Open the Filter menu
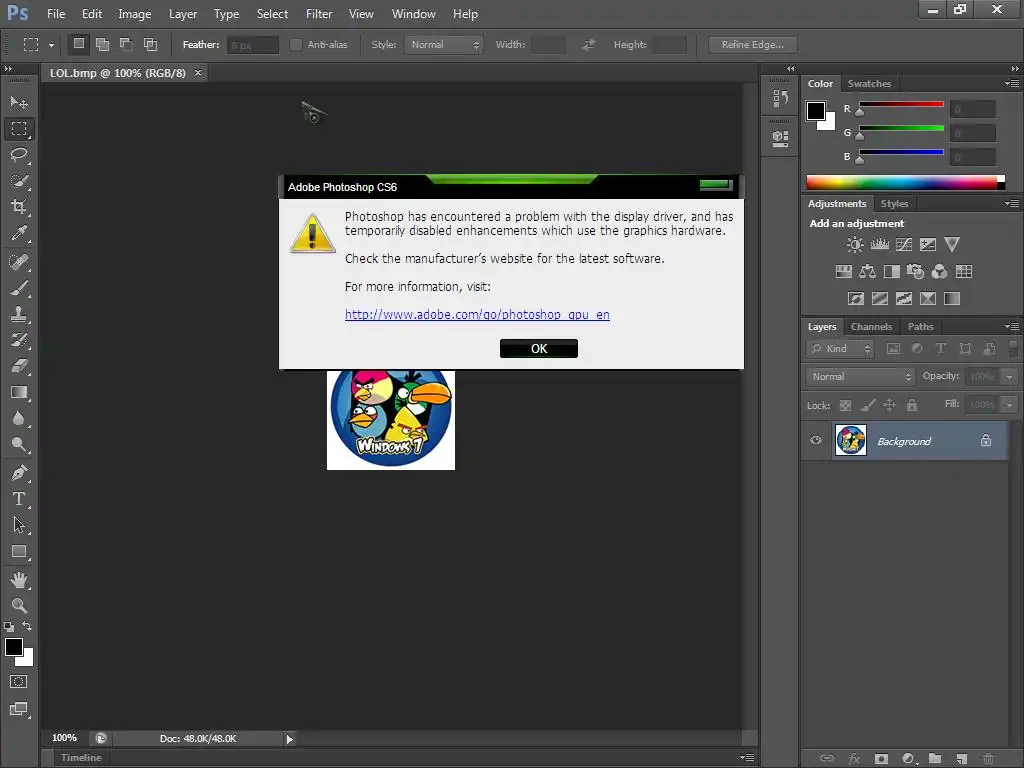This screenshot has height=768, width=1024. click(x=319, y=14)
